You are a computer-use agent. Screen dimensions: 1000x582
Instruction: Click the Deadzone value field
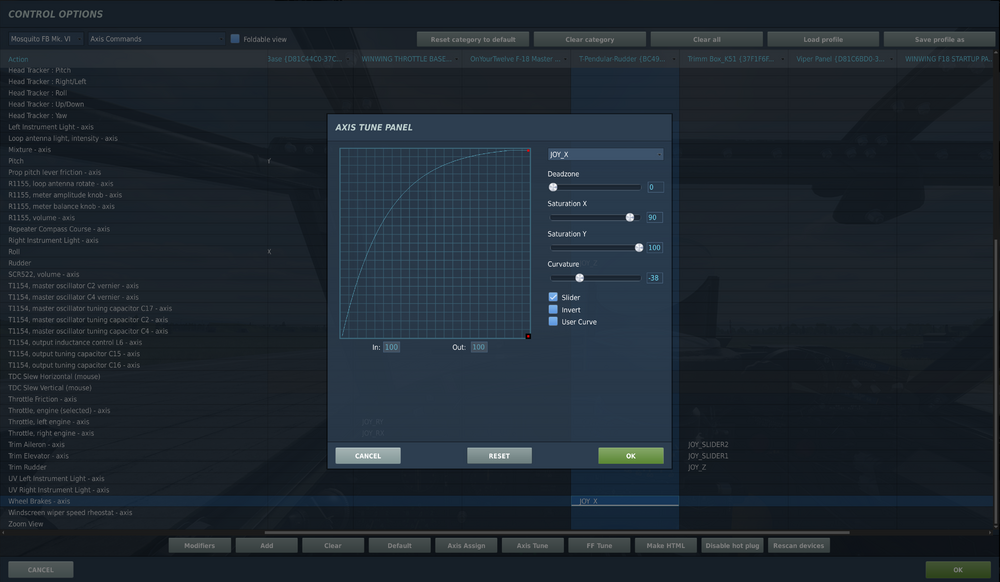tap(654, 187)
